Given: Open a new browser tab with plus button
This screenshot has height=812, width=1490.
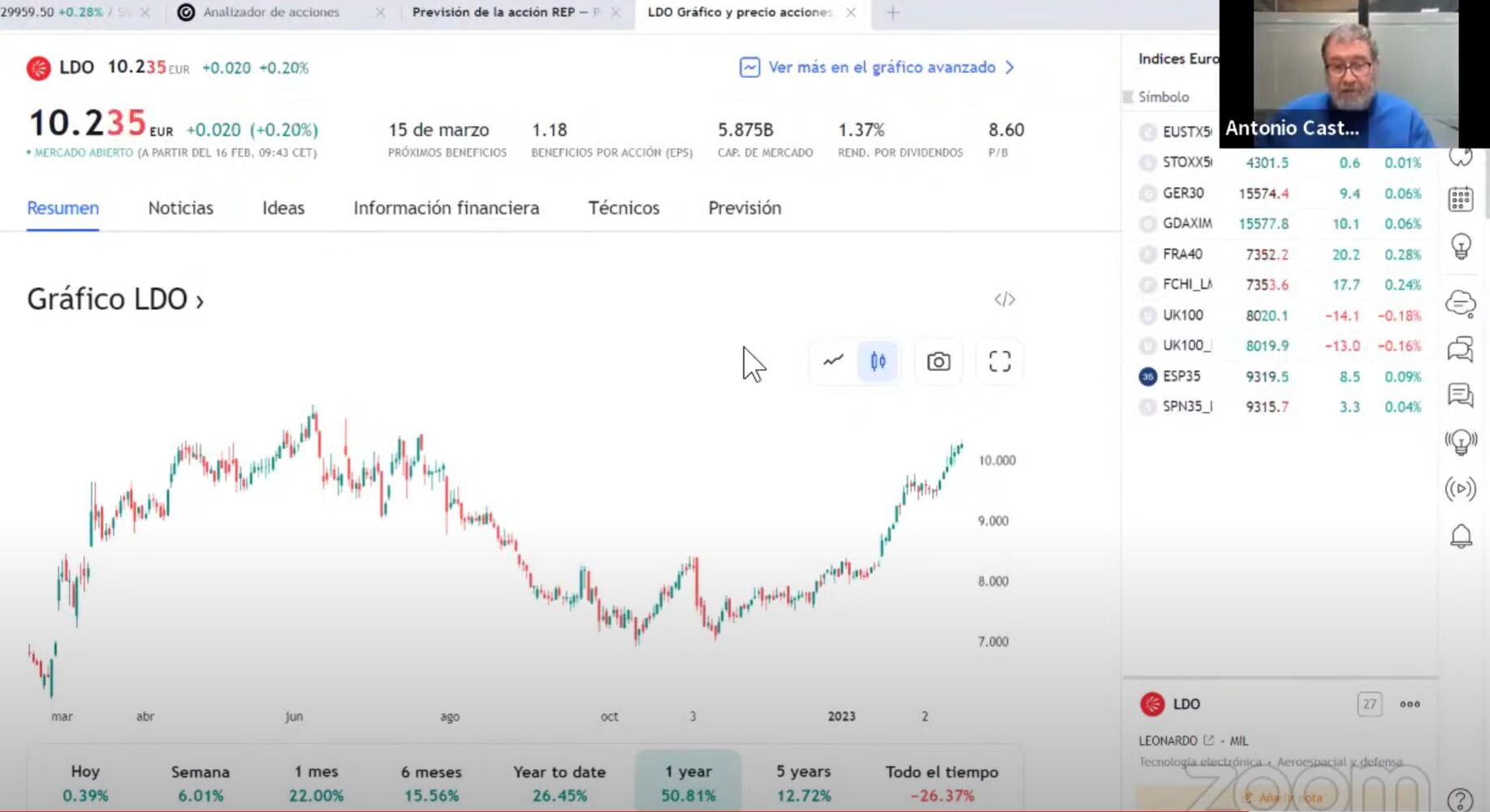Looking at the screenshot, I should tap(892, 12).
